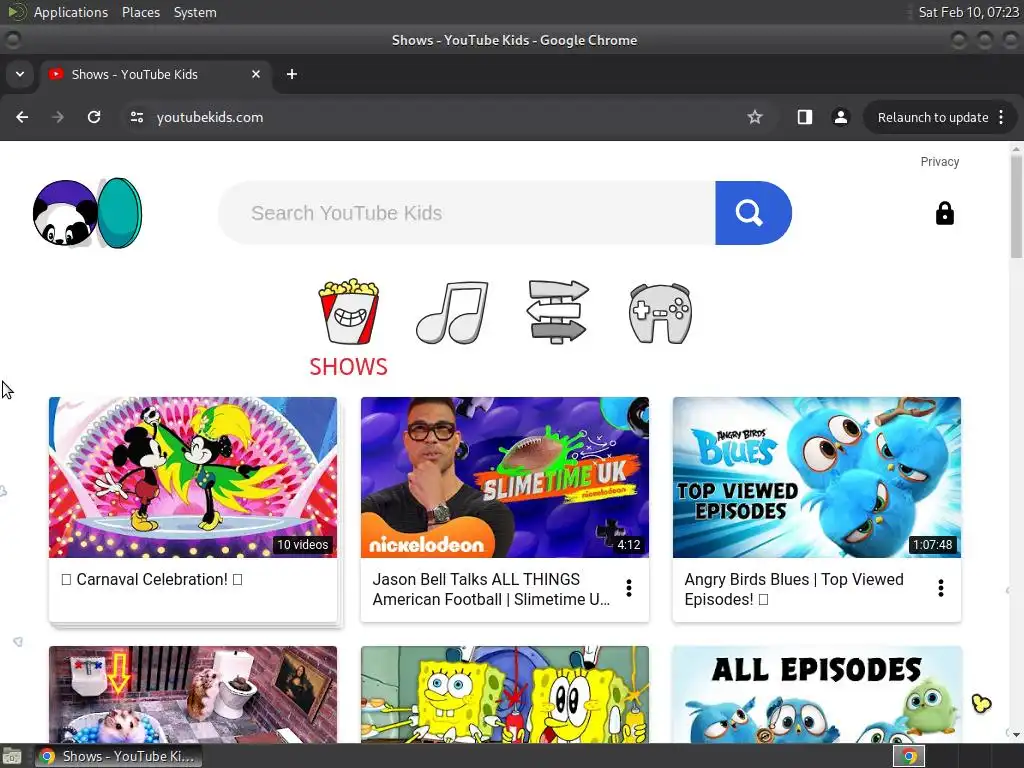
Task: View site information icon in address bar
Action: pos(136,117)
